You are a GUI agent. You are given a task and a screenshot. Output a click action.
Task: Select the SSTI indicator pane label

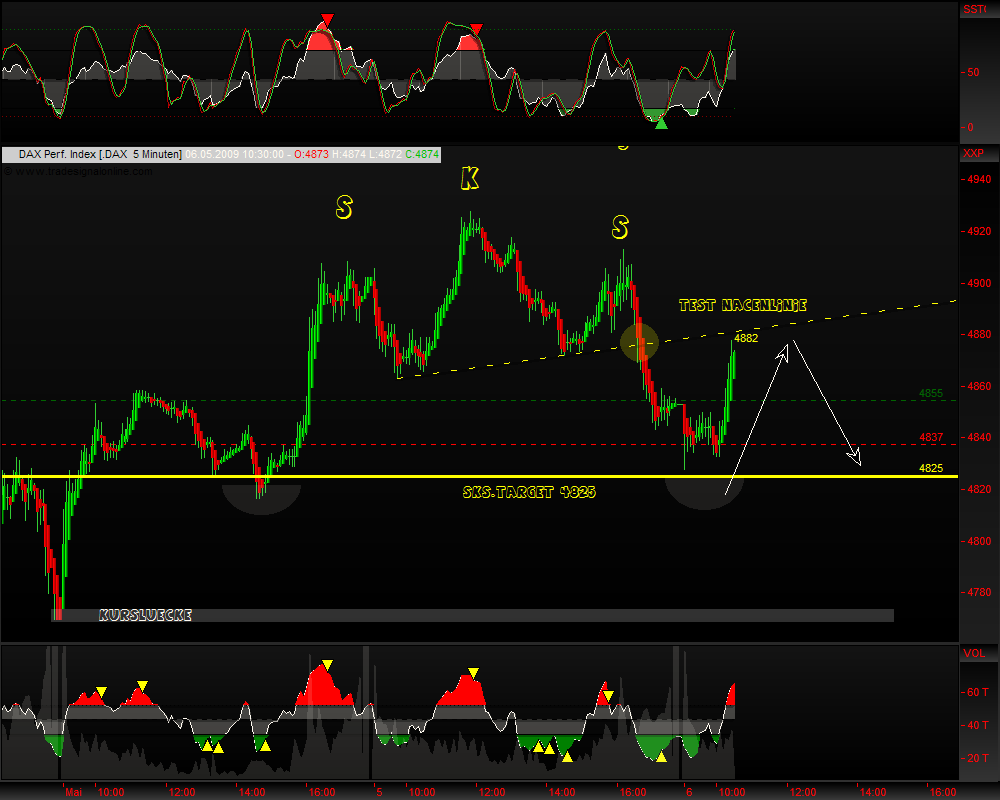(x=973, y=9)
